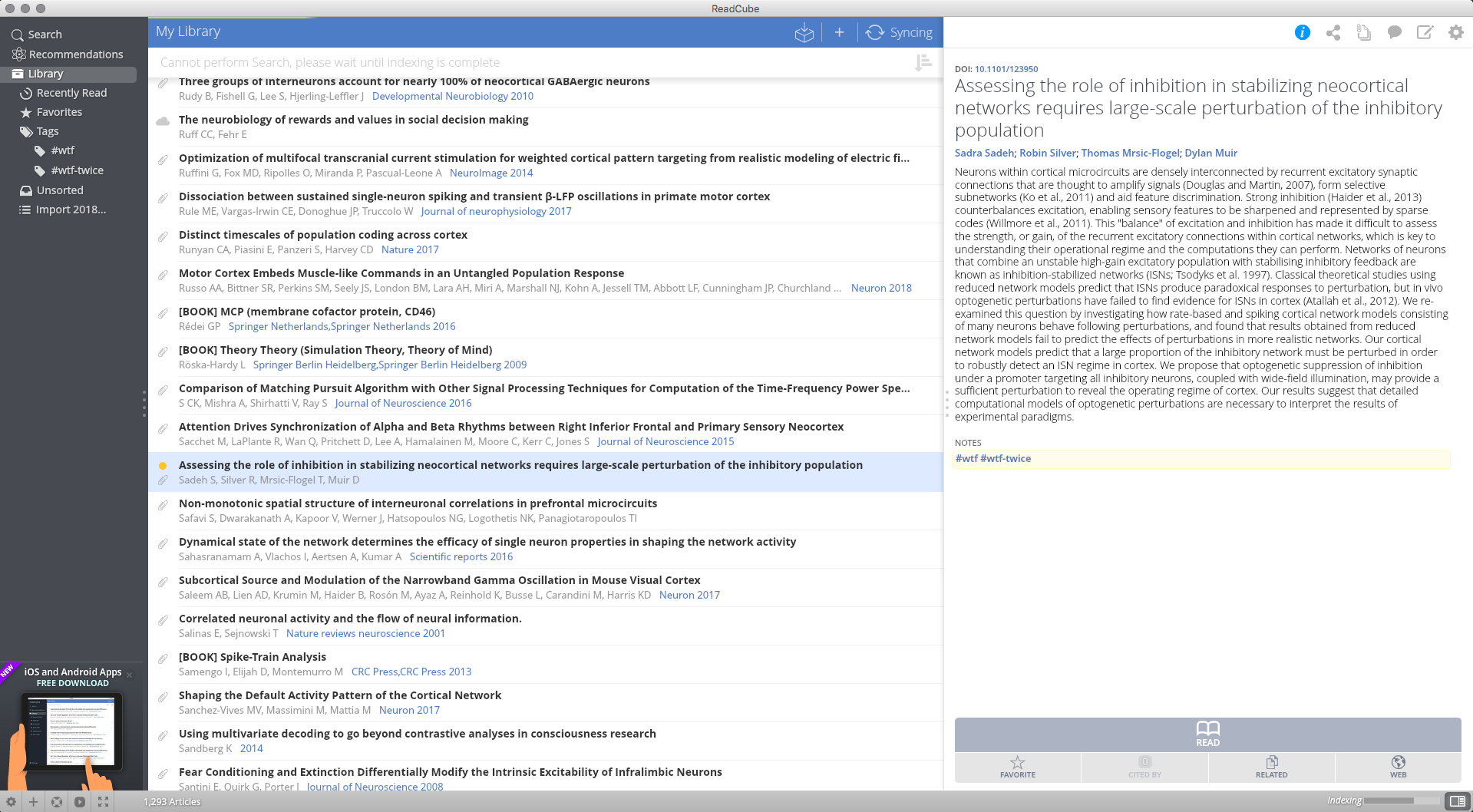Click the orange unread dot on Assessing article
The width and height of the screenshot is (1473, 812).
(x=163, y=466)
